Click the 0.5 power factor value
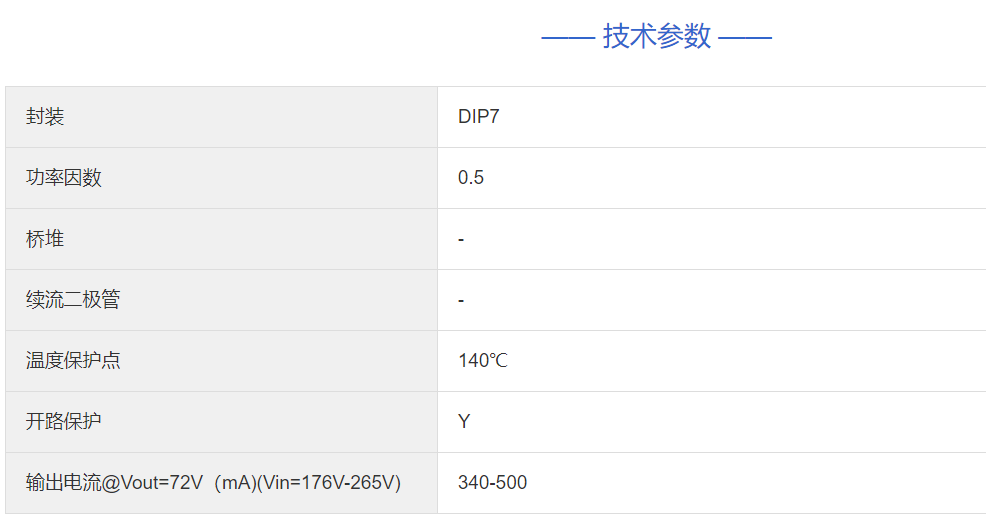This screenshot has width=986, height=524. (470, 178)
